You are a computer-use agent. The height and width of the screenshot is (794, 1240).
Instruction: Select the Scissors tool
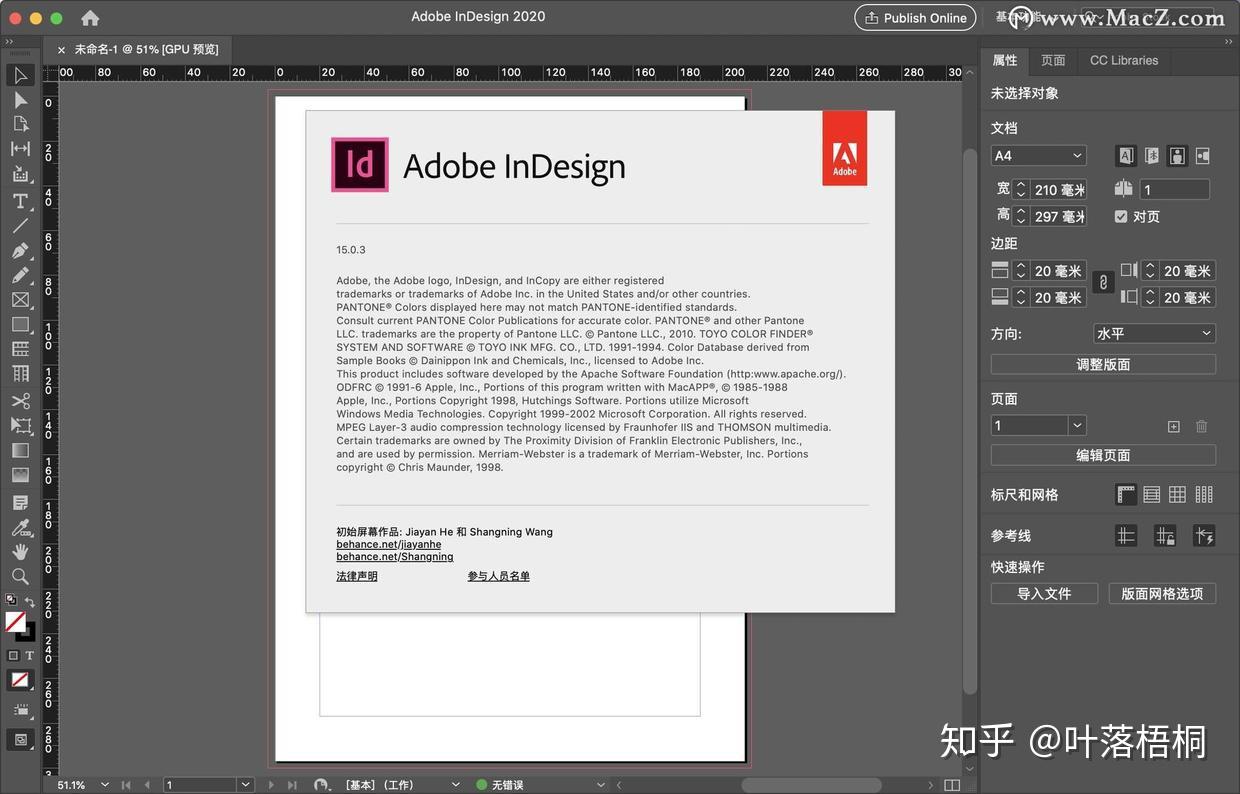tap(20, 400)
